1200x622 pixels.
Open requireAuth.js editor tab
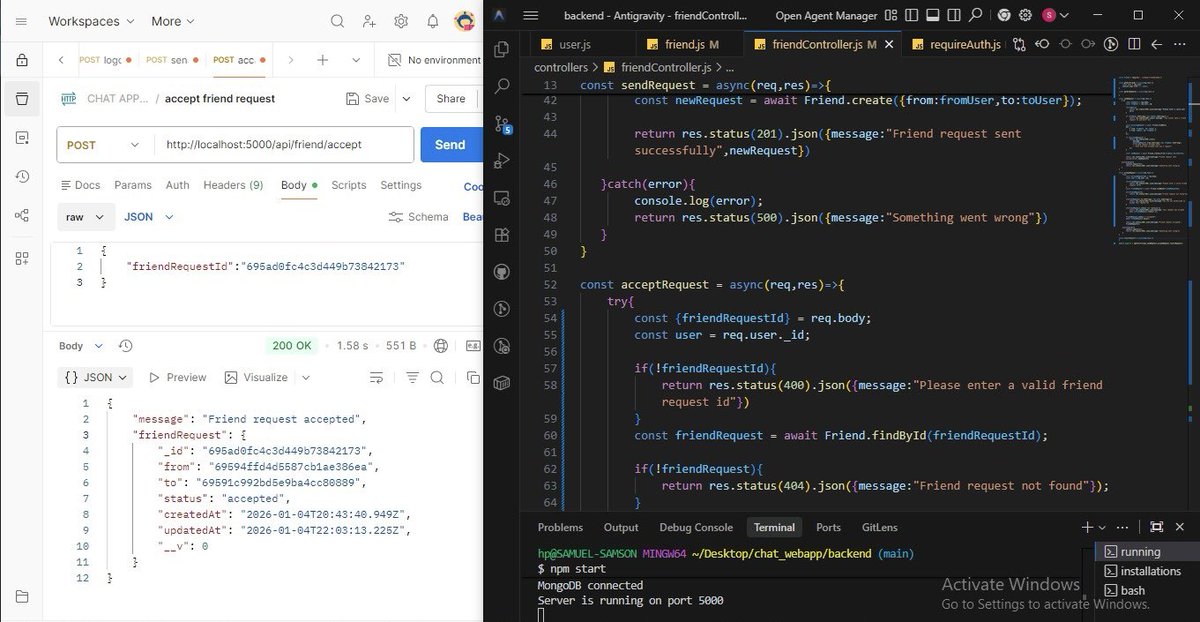(955, 45)
